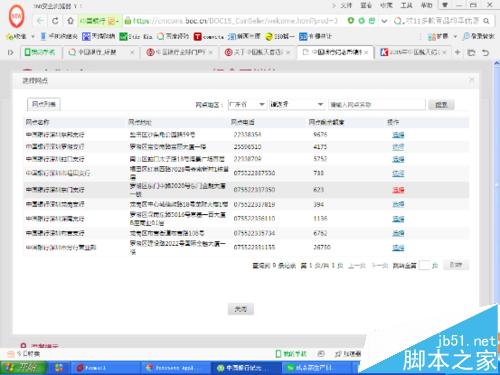This screenshot has width=500, height=375.
Task: Click the phone number 075522337350
Action: coord(254,190)
